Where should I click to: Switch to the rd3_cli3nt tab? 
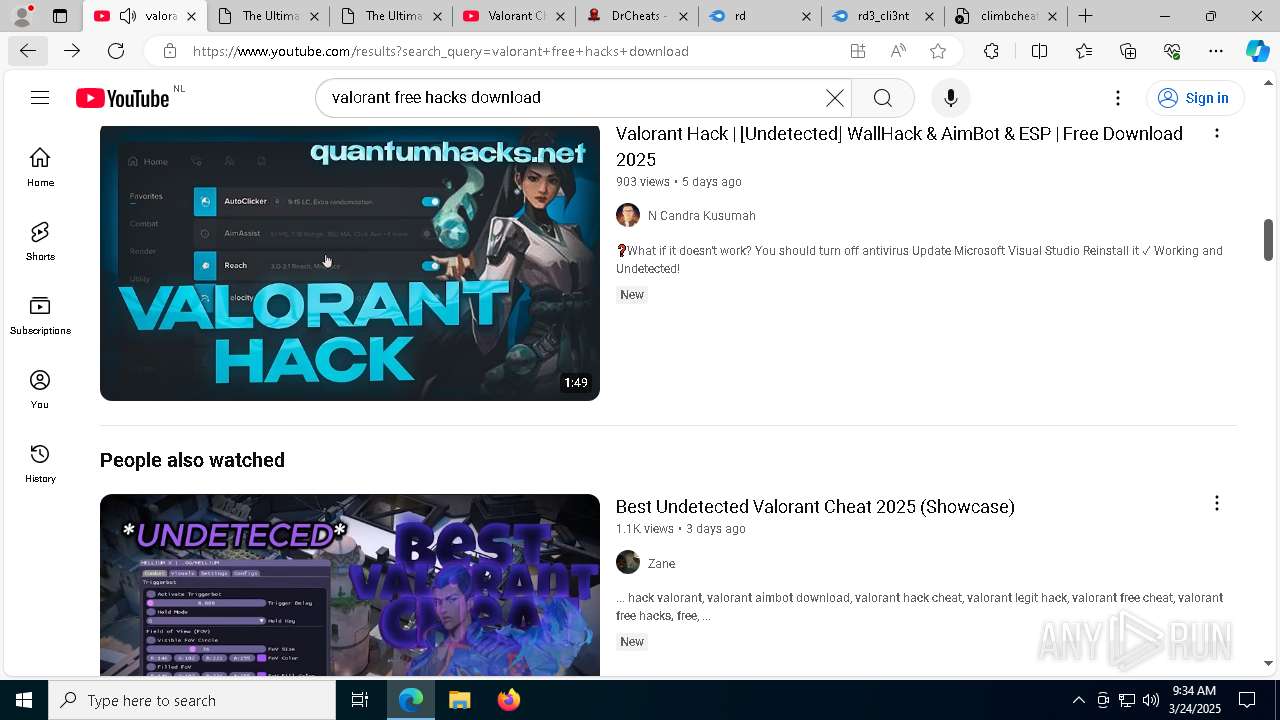tap(883, 16)
